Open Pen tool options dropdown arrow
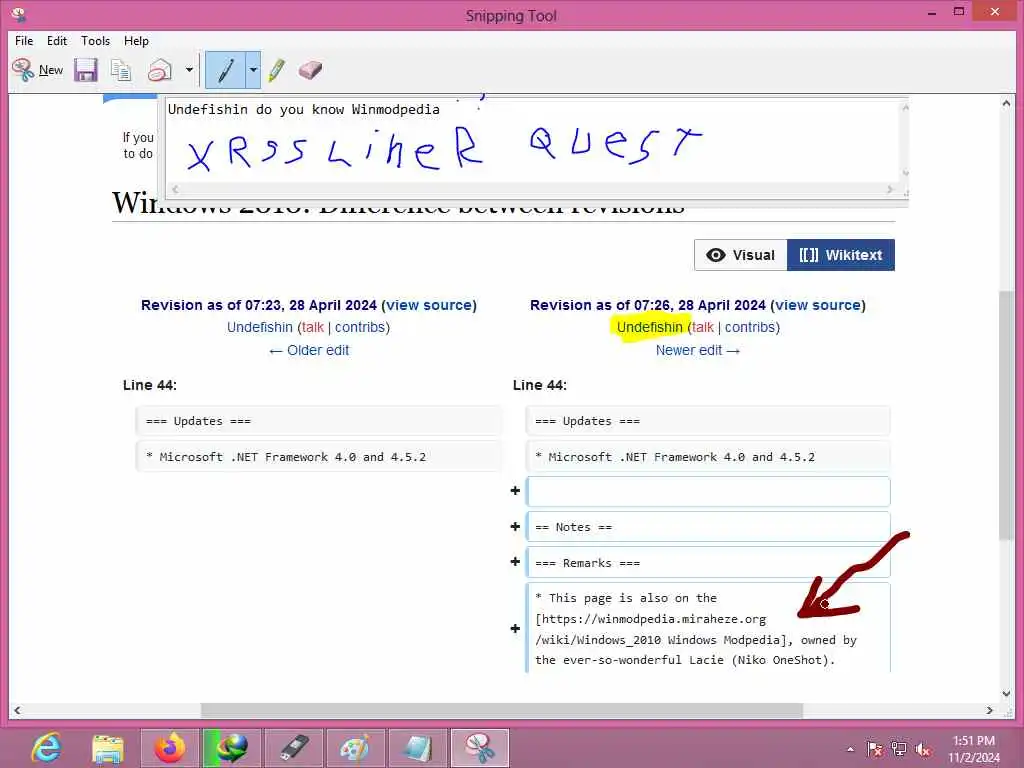Screen dimensions: 1024x768 (253, 70)
